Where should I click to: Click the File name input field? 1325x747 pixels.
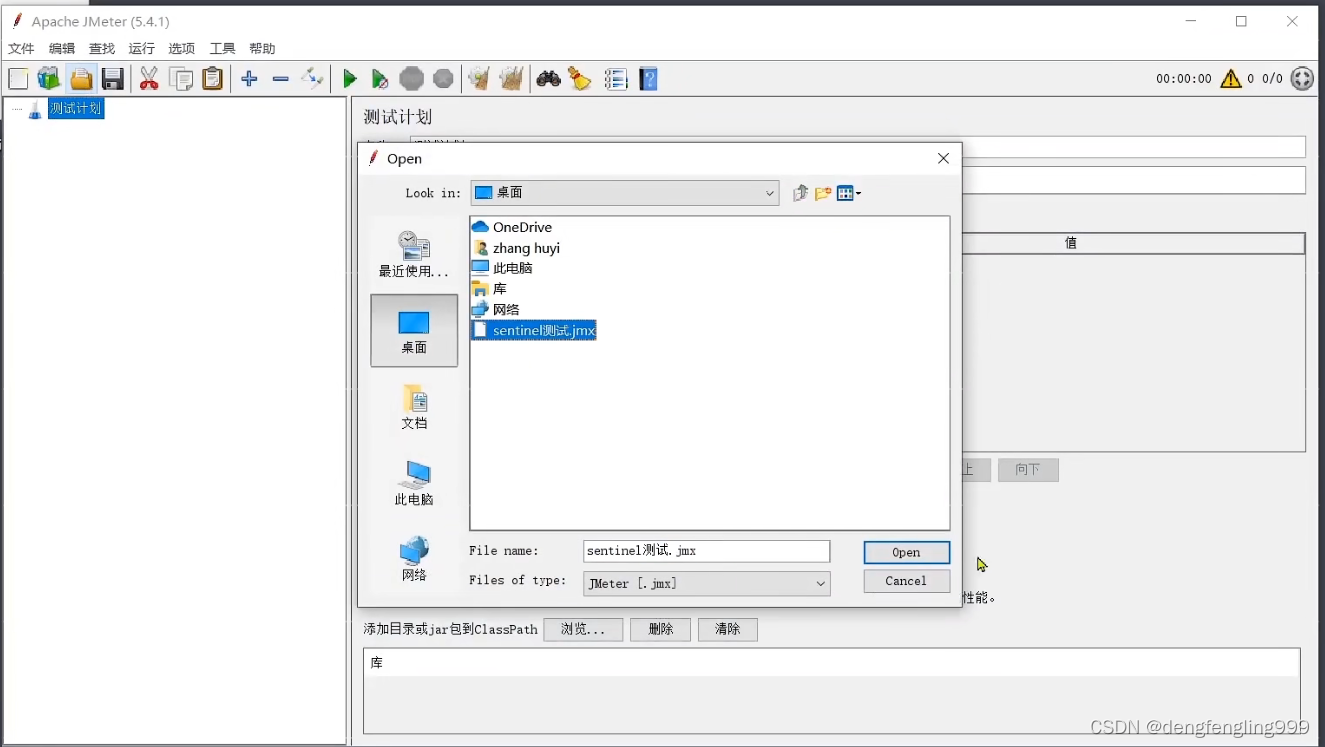(706, 551)
